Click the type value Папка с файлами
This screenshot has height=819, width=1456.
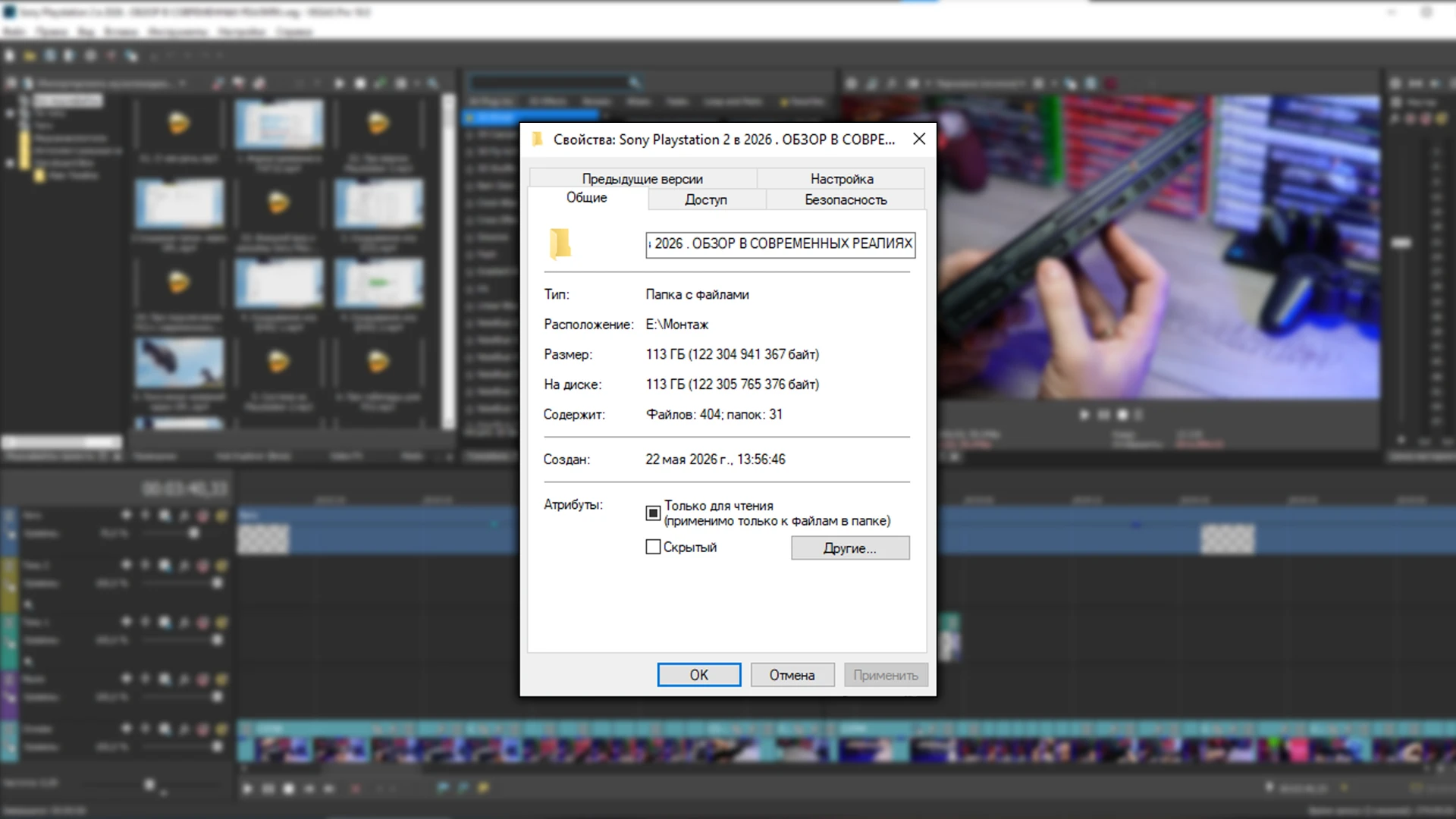[697, 294]
